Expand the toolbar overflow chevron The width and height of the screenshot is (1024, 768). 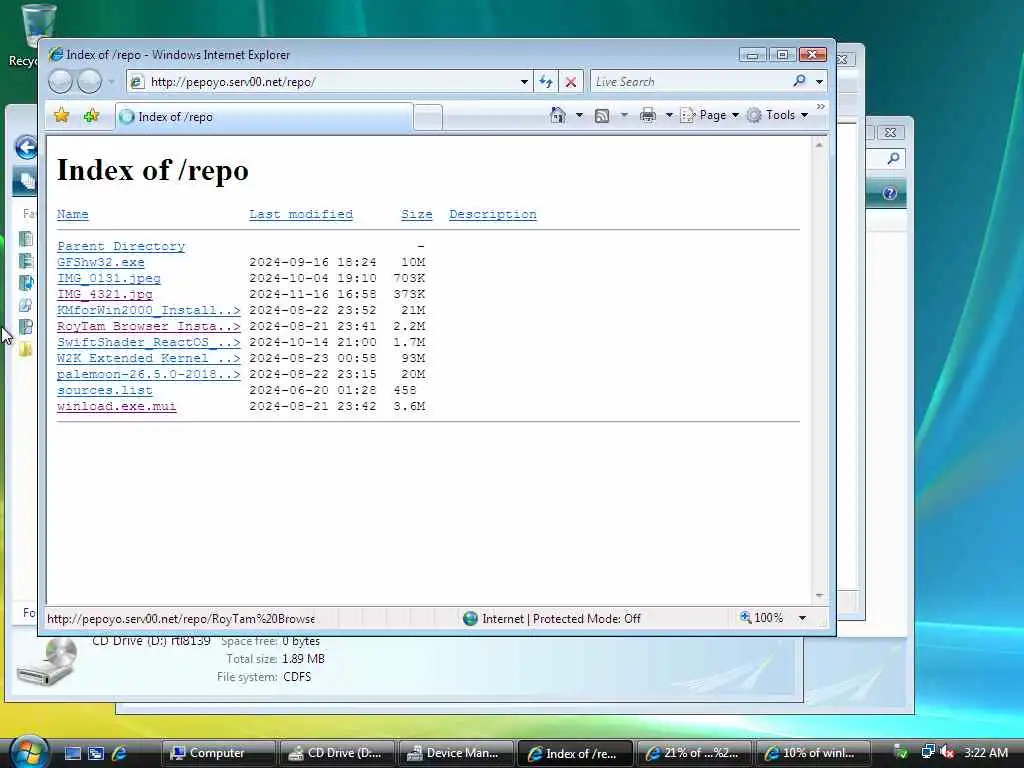point(821,106)
